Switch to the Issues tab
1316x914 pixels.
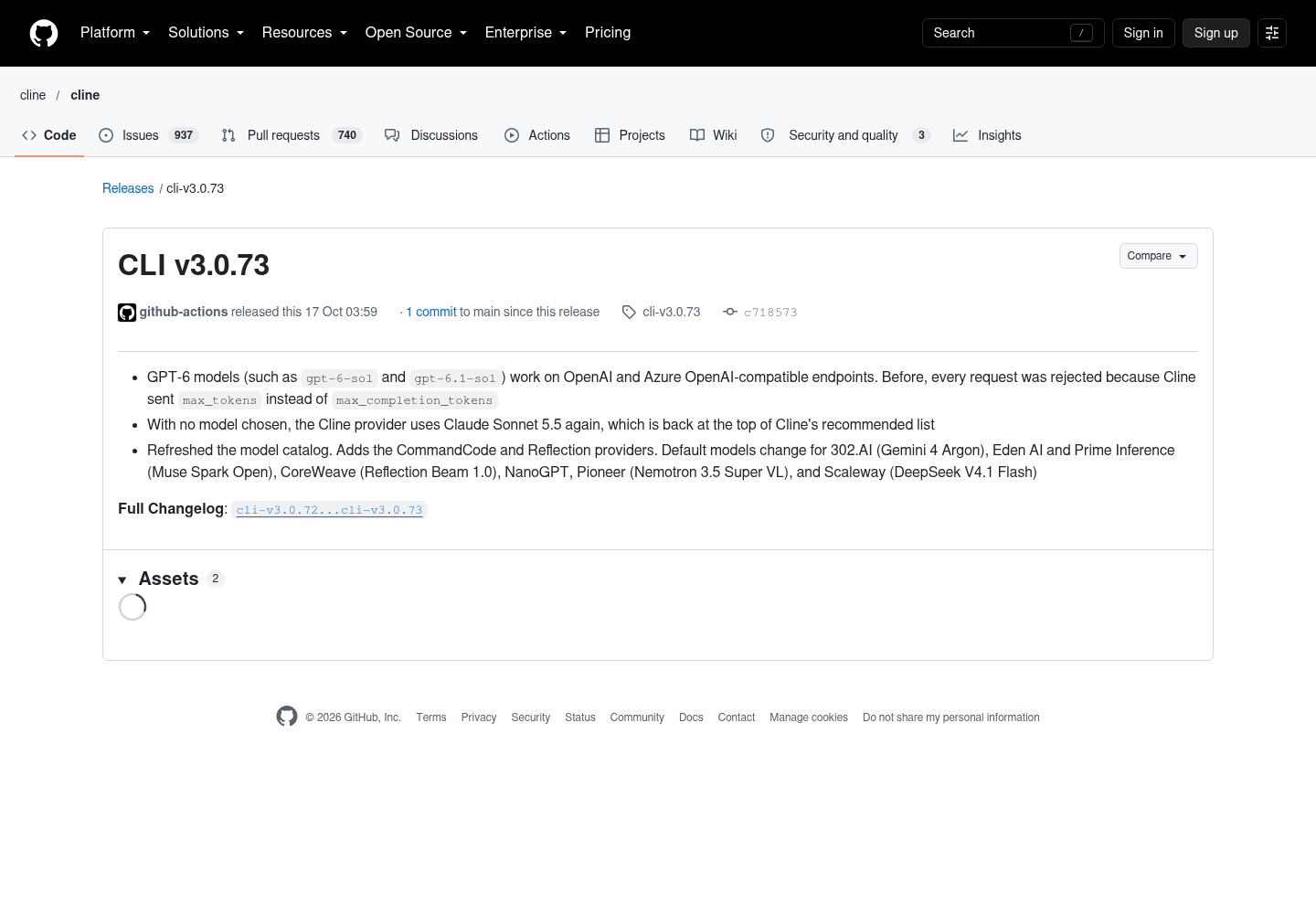148,135
